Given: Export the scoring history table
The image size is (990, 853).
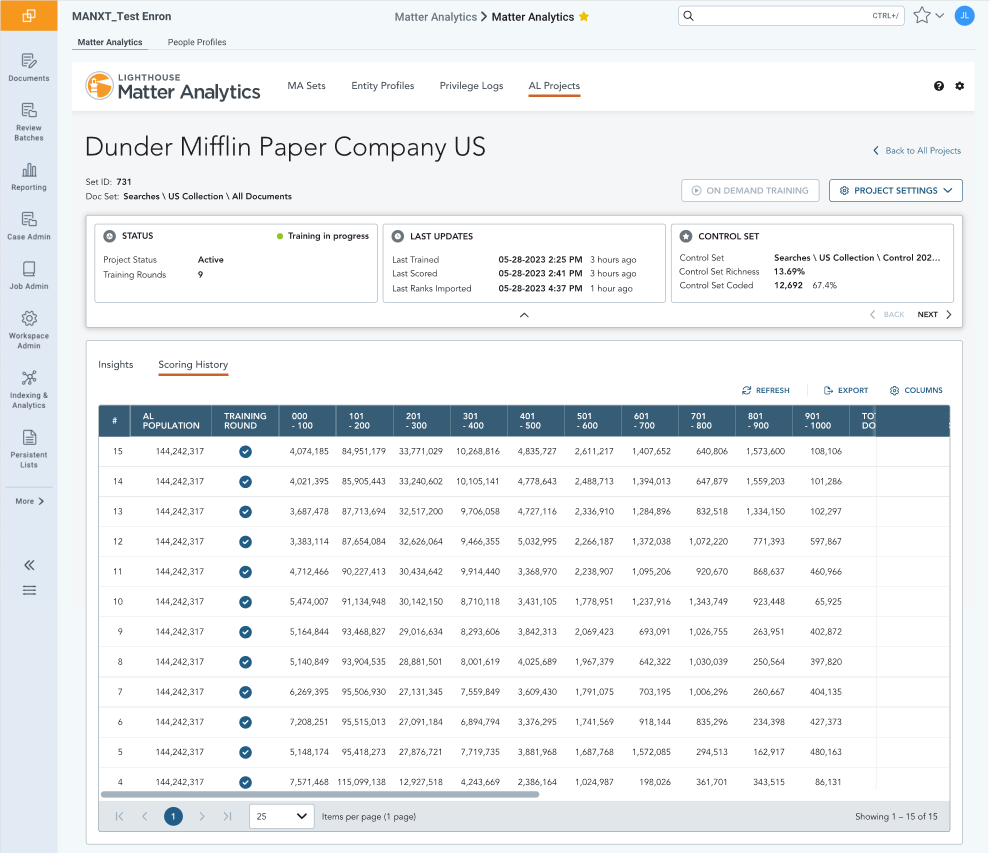Looking at the screenshot, I should [846, 390].
